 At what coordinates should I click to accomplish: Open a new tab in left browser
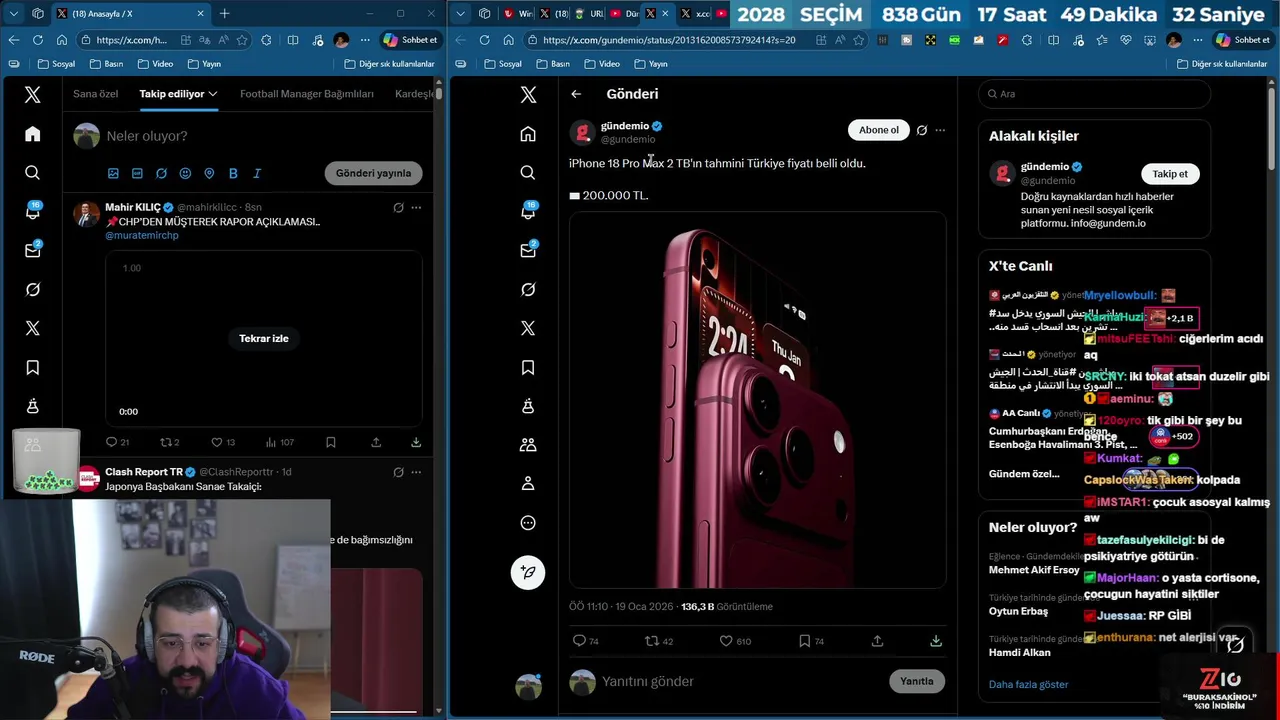(224, 14)
